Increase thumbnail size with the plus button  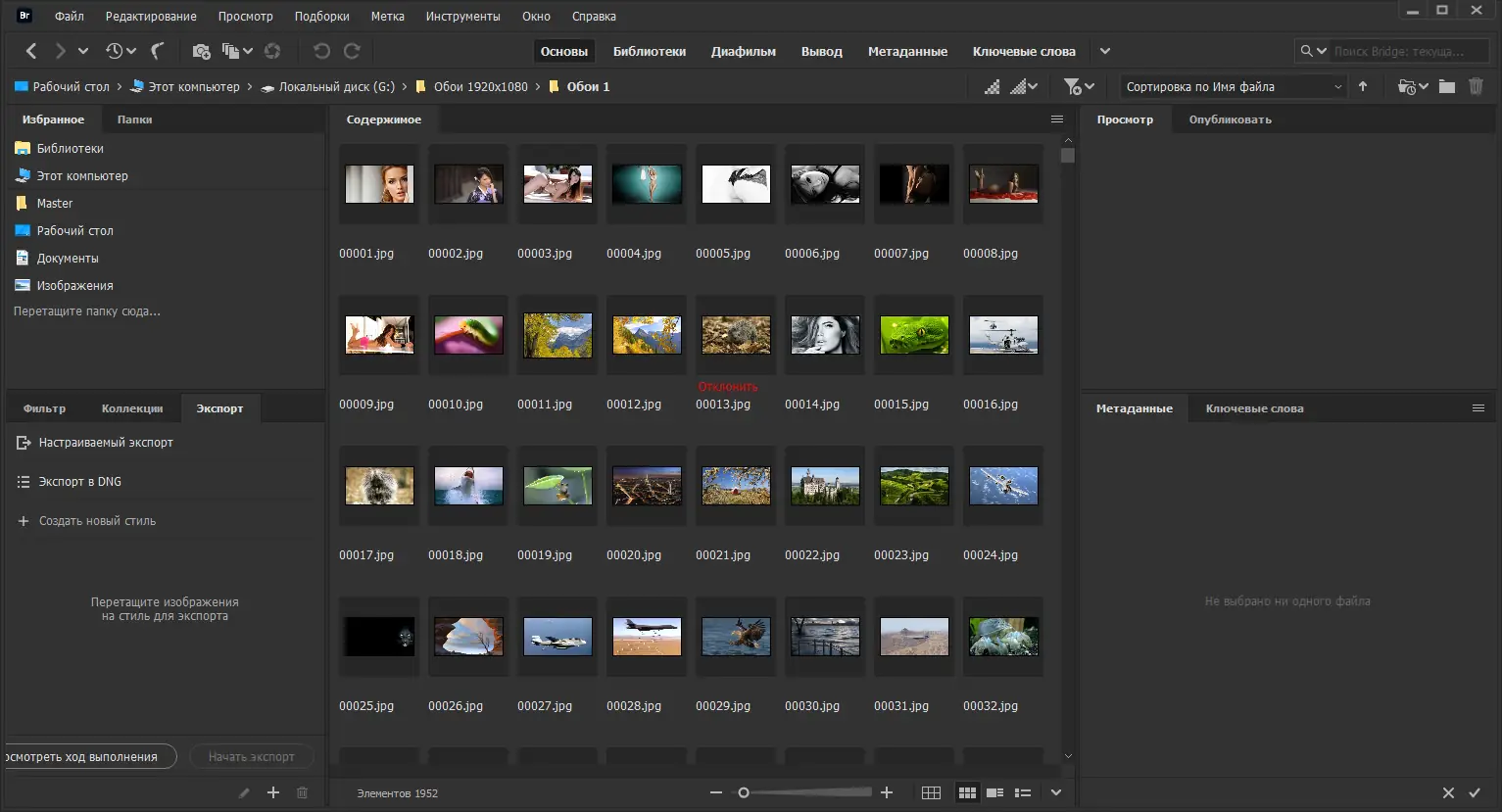click(887, 792)
